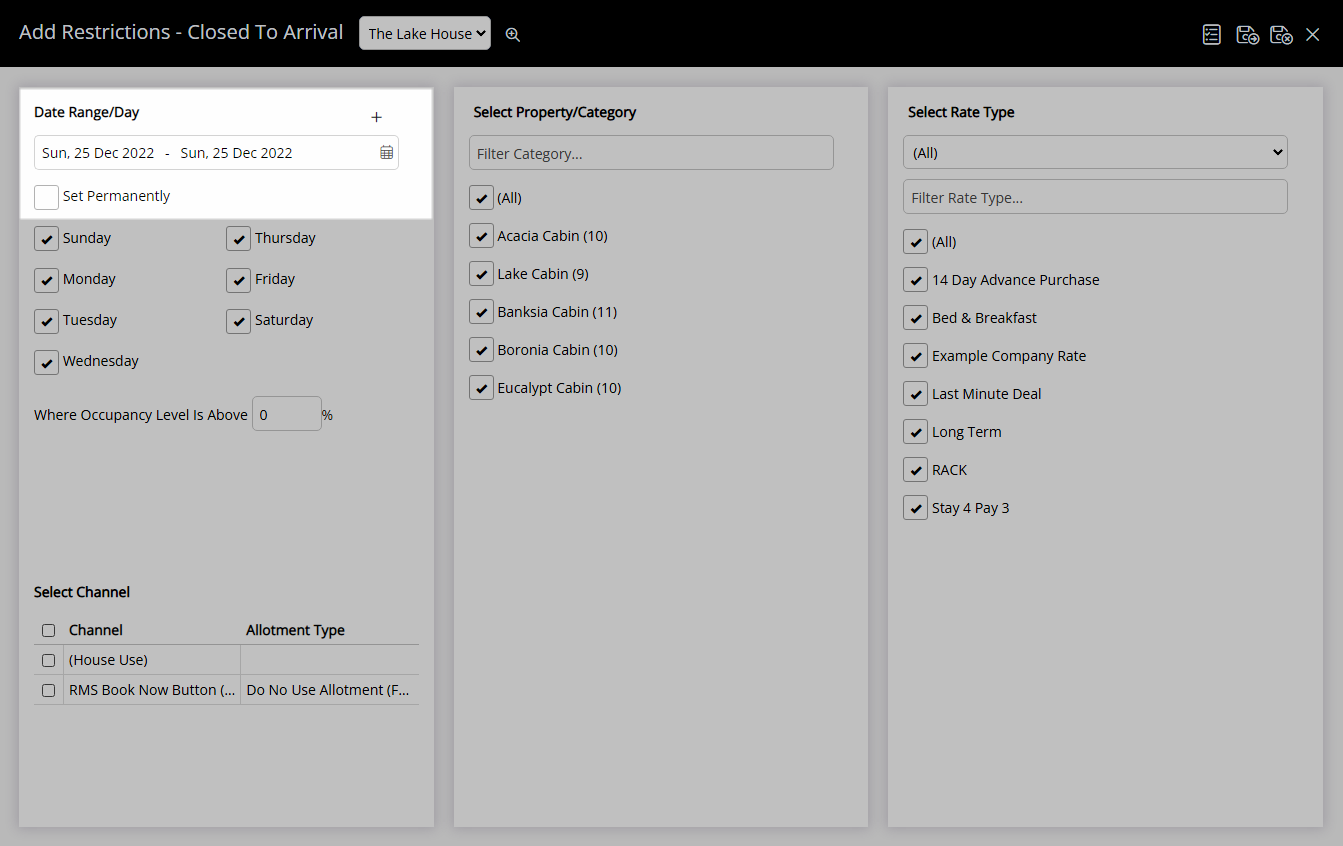Toggle the Tuesday checkbox
This screenshot has width=1343, height=846.
46,321
